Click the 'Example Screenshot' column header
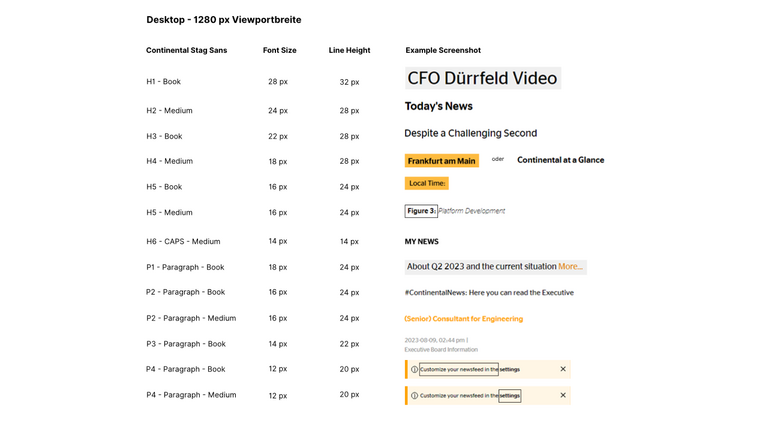Viewport: 768px width, 432px height. [443, 50]
